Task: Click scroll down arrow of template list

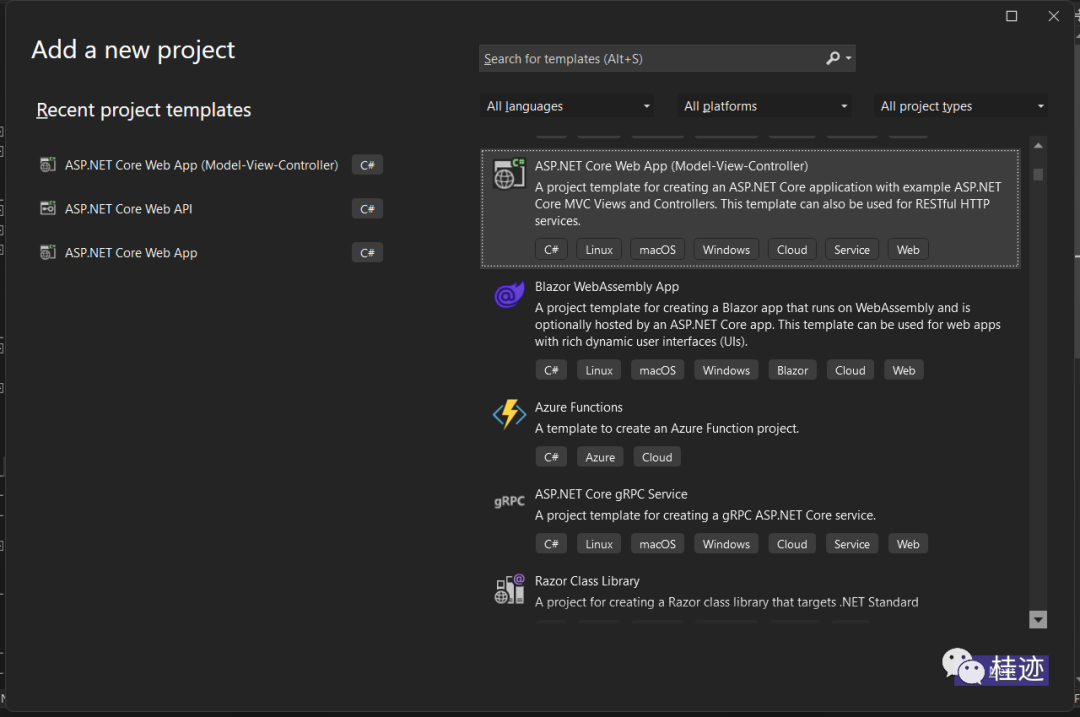Action: [x=1038, y=619]
